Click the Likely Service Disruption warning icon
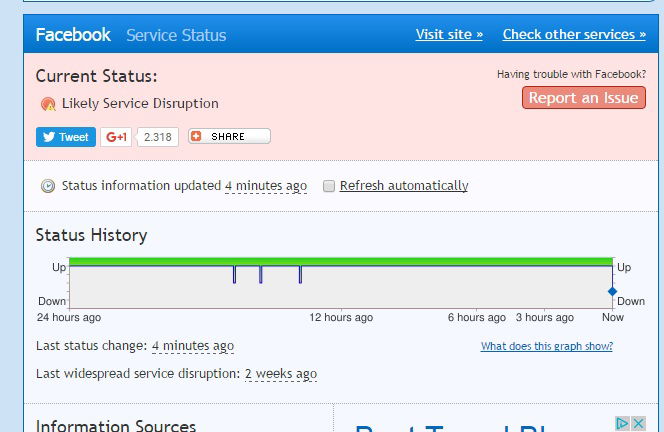 [48, 104]
